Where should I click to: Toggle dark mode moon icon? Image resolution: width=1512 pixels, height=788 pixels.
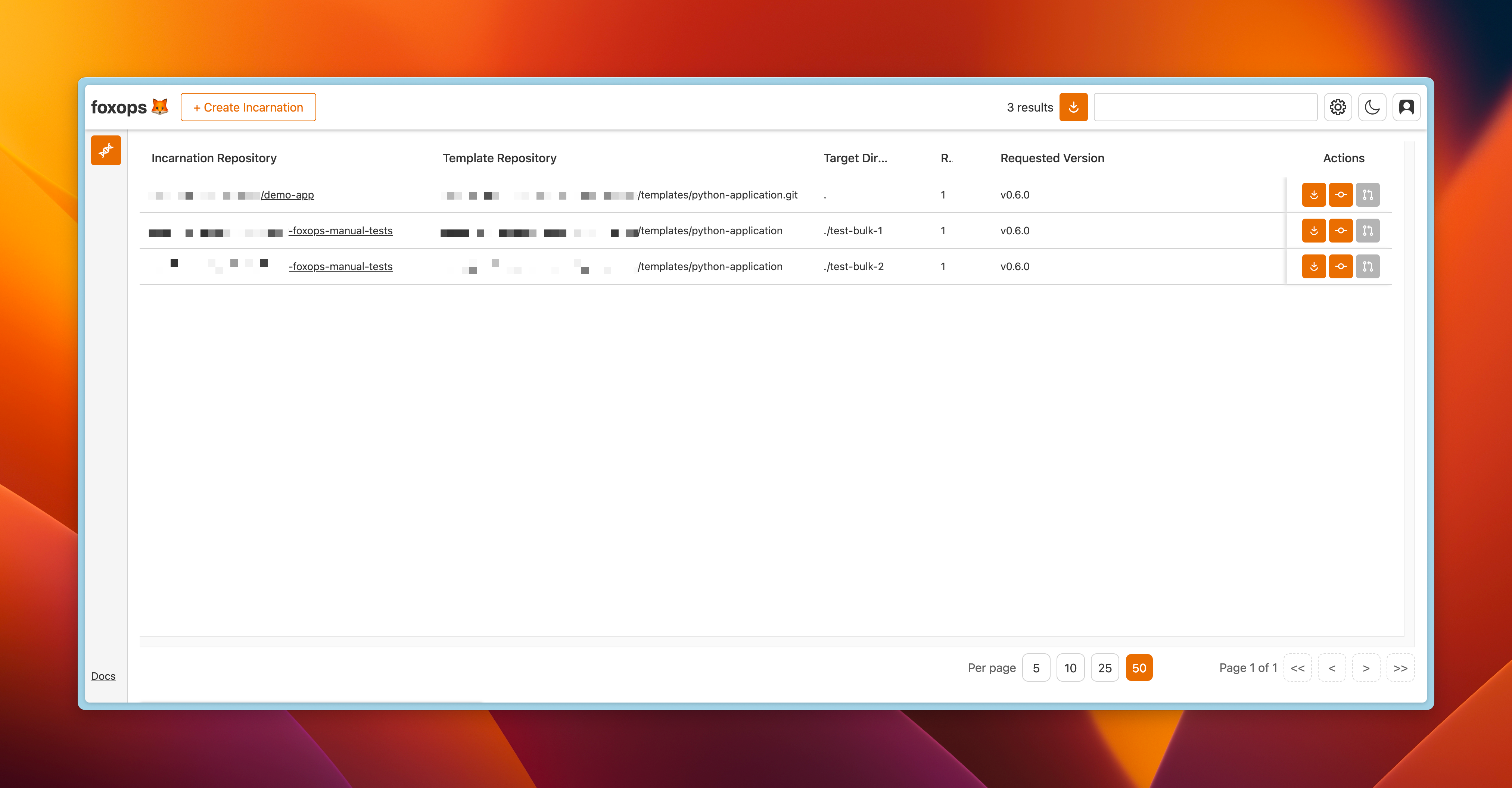[1372, 107]
